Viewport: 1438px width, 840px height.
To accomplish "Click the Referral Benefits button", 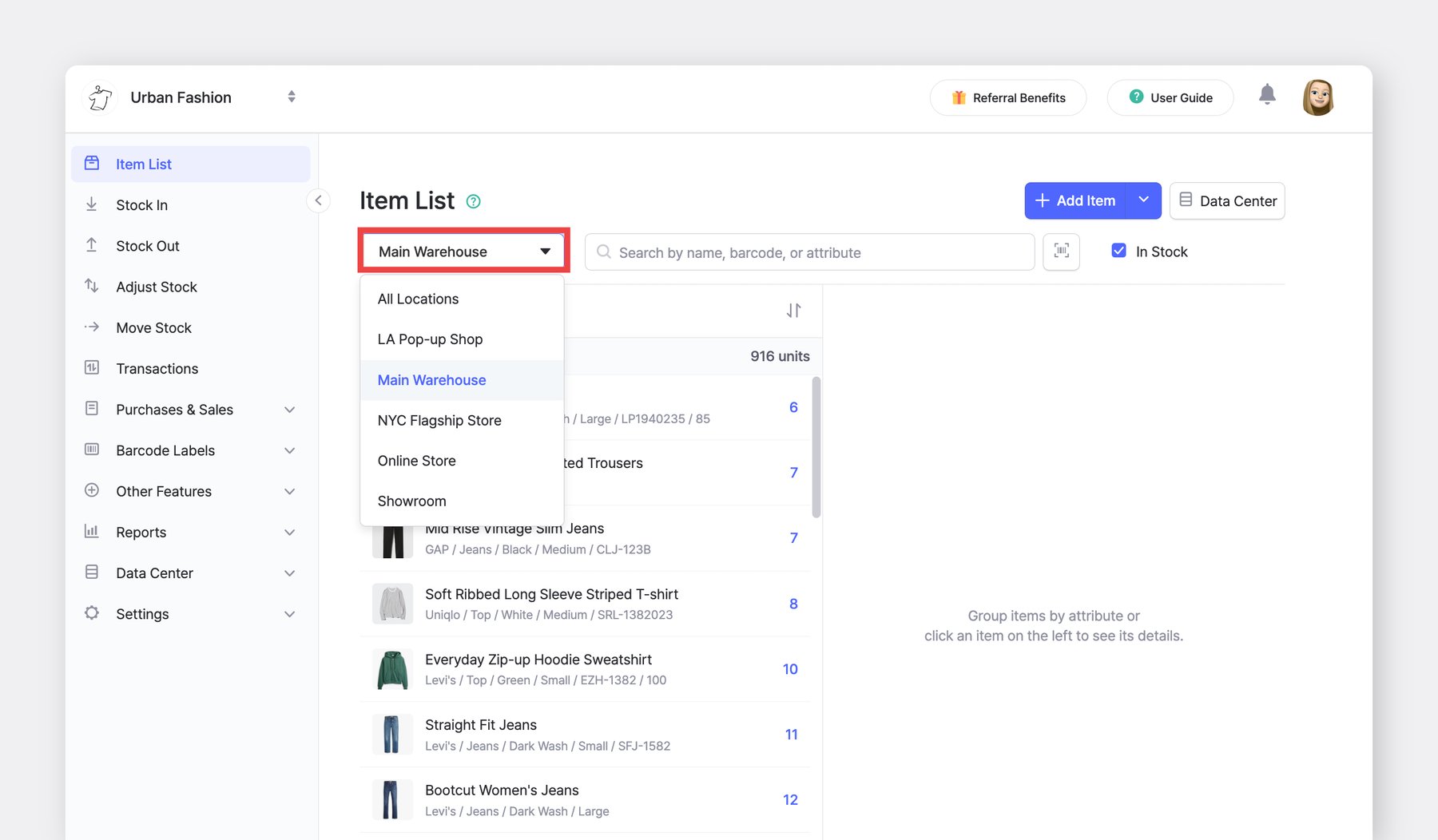I will click(1007, 97).
